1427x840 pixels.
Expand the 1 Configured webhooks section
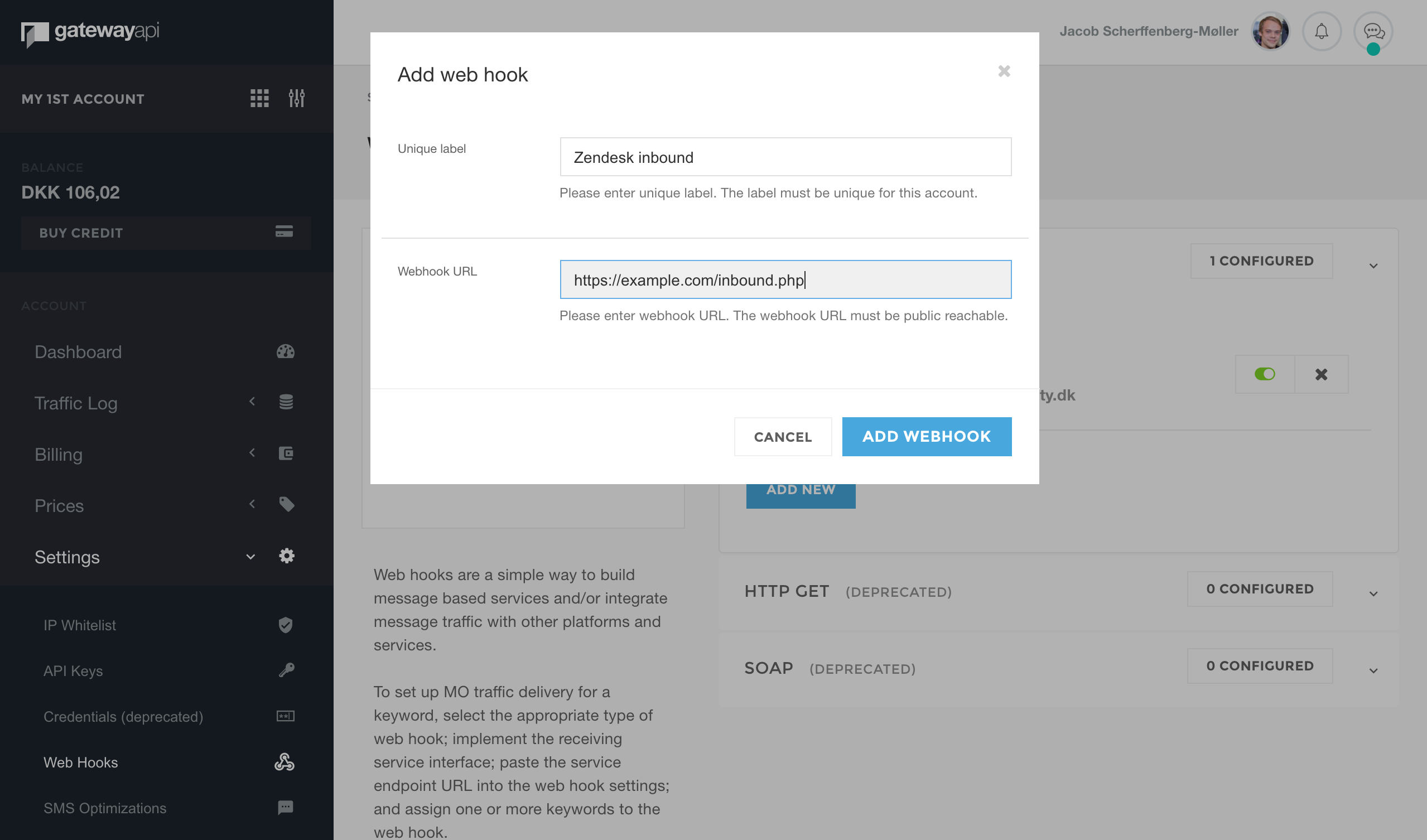tap(1373, 265)
